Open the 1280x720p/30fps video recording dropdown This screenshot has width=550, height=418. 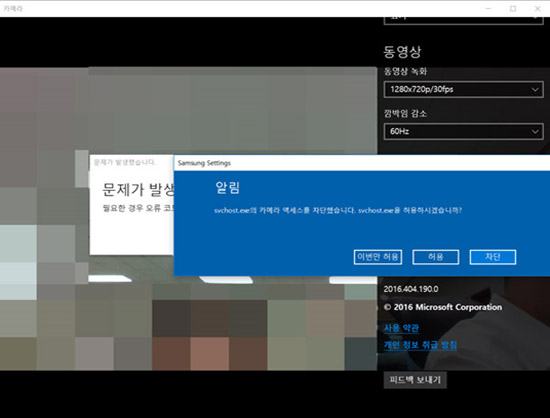[464, 89]
